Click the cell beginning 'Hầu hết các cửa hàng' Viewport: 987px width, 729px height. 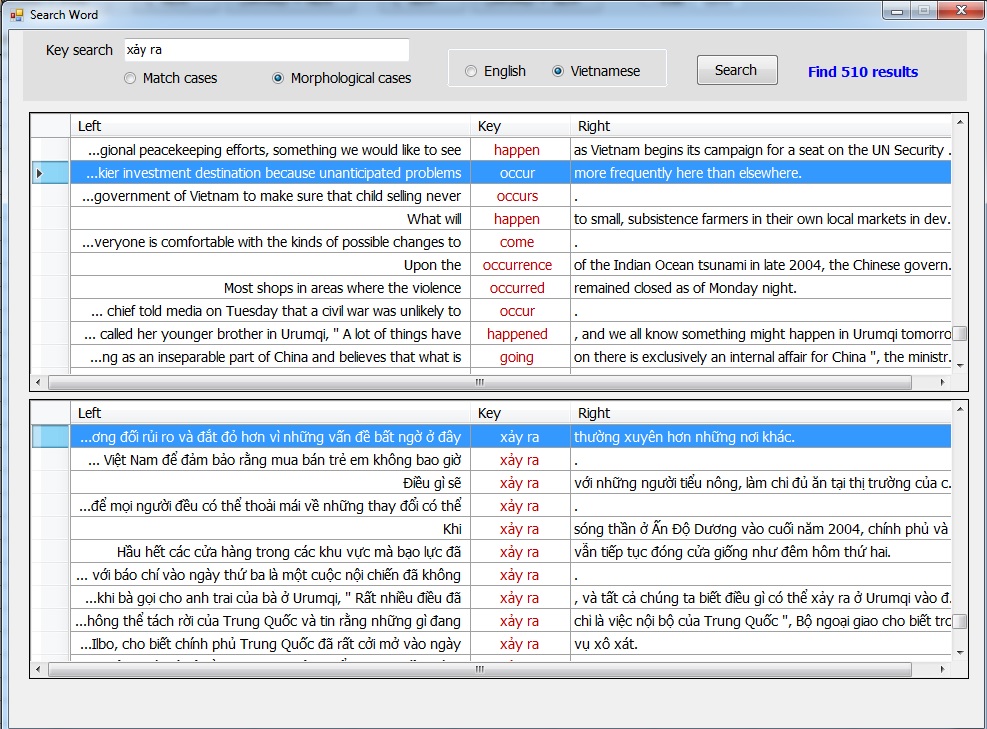click(270, 552)
